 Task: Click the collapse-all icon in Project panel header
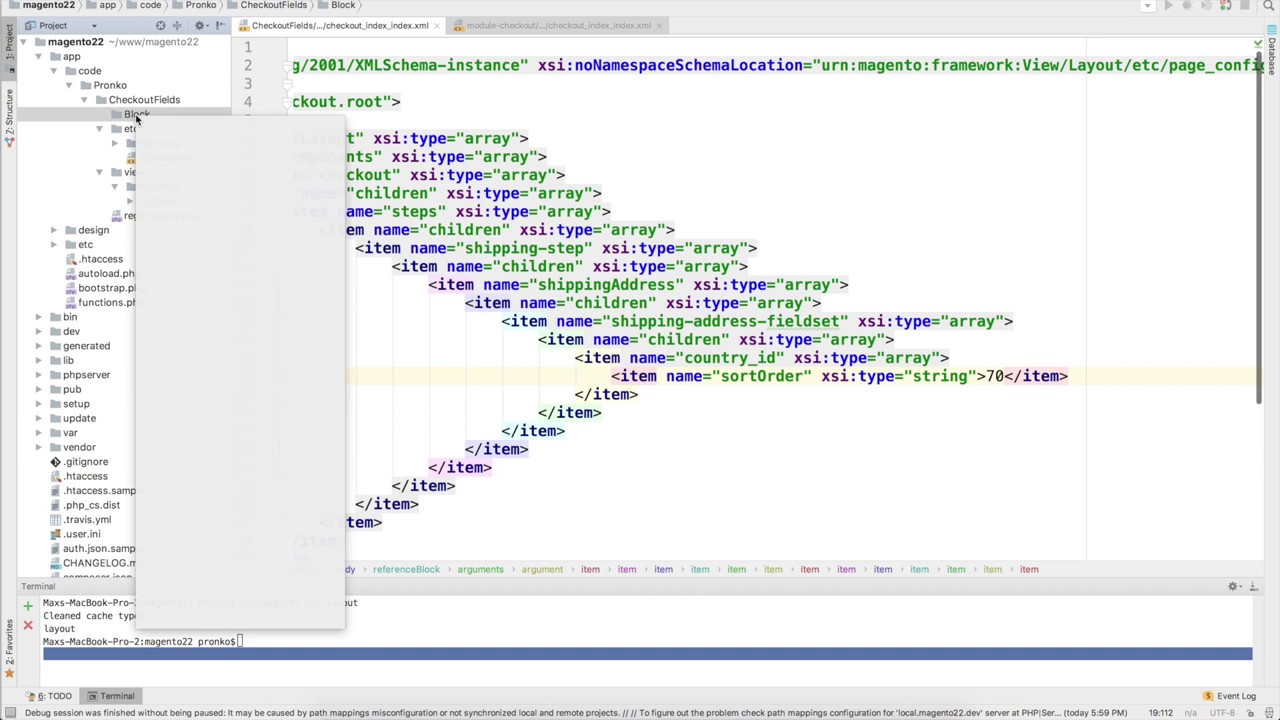177,25
